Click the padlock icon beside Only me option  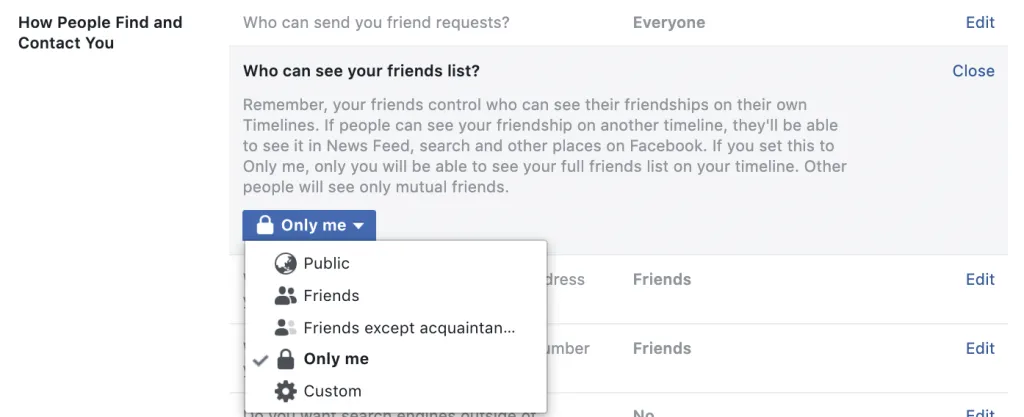[285, 359]
